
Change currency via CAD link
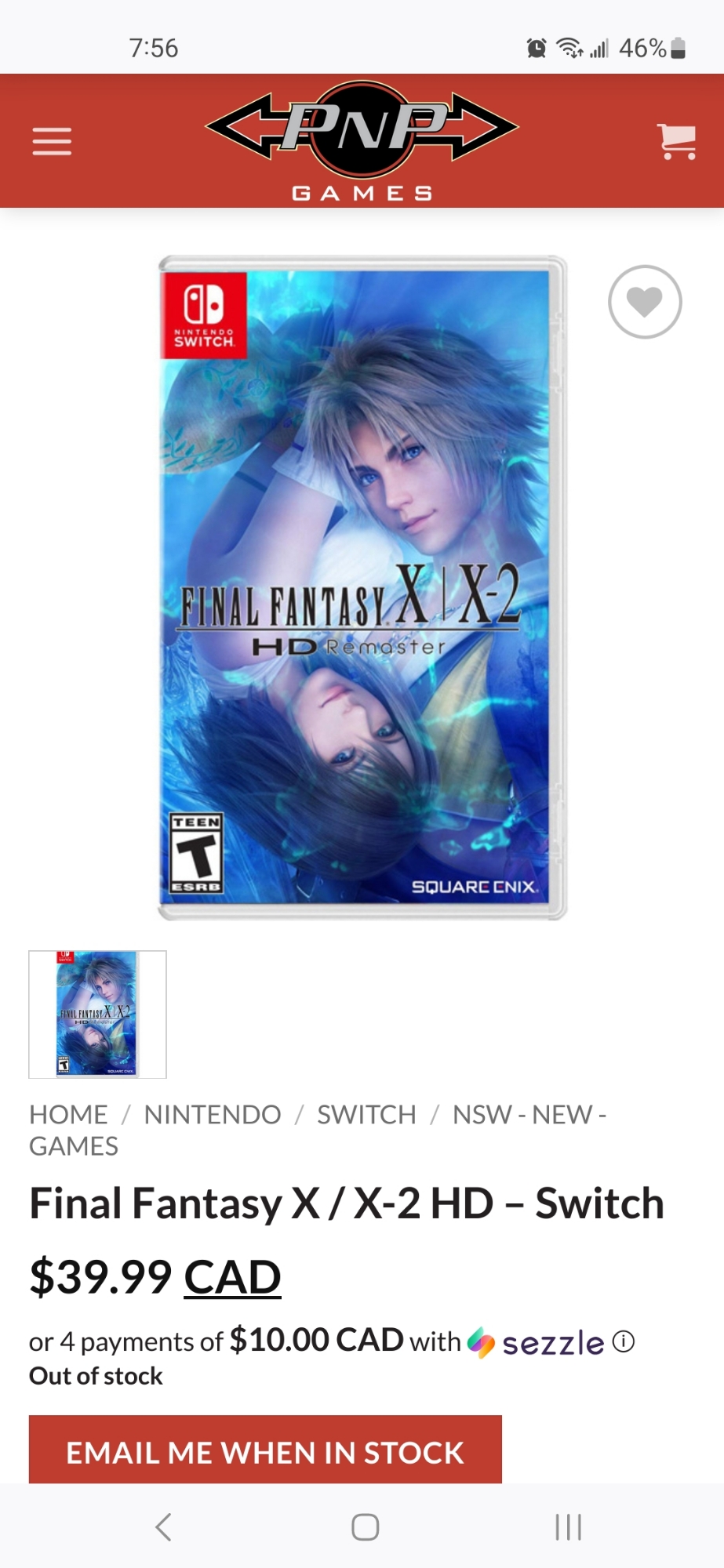click(232, 1276)
